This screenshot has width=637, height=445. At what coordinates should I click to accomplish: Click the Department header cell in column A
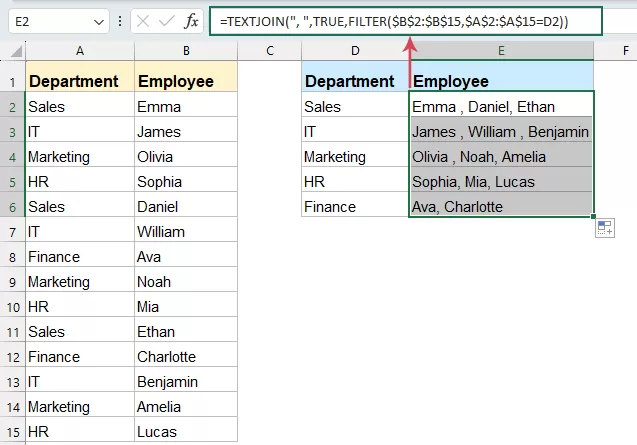click(80, 76)
